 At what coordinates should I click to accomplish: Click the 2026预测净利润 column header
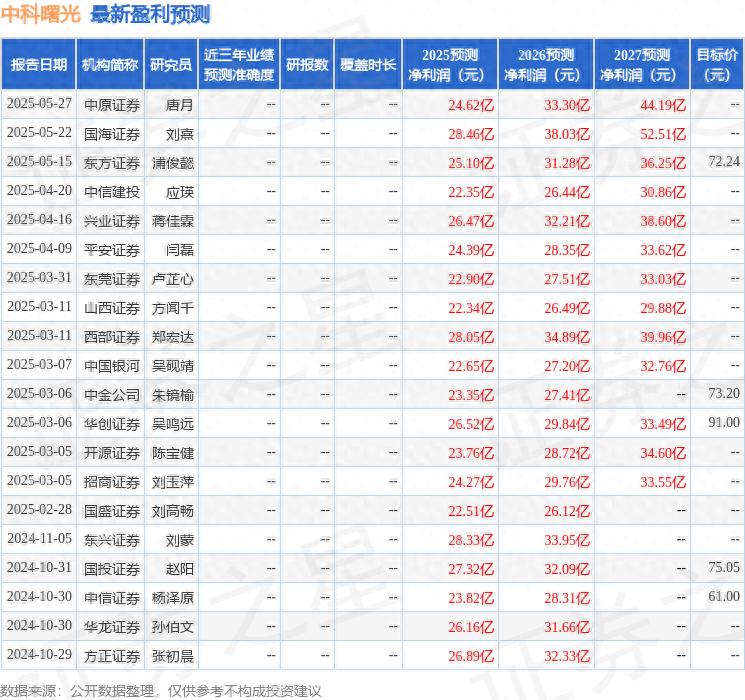pyautogui.click(x=546, y=65)
